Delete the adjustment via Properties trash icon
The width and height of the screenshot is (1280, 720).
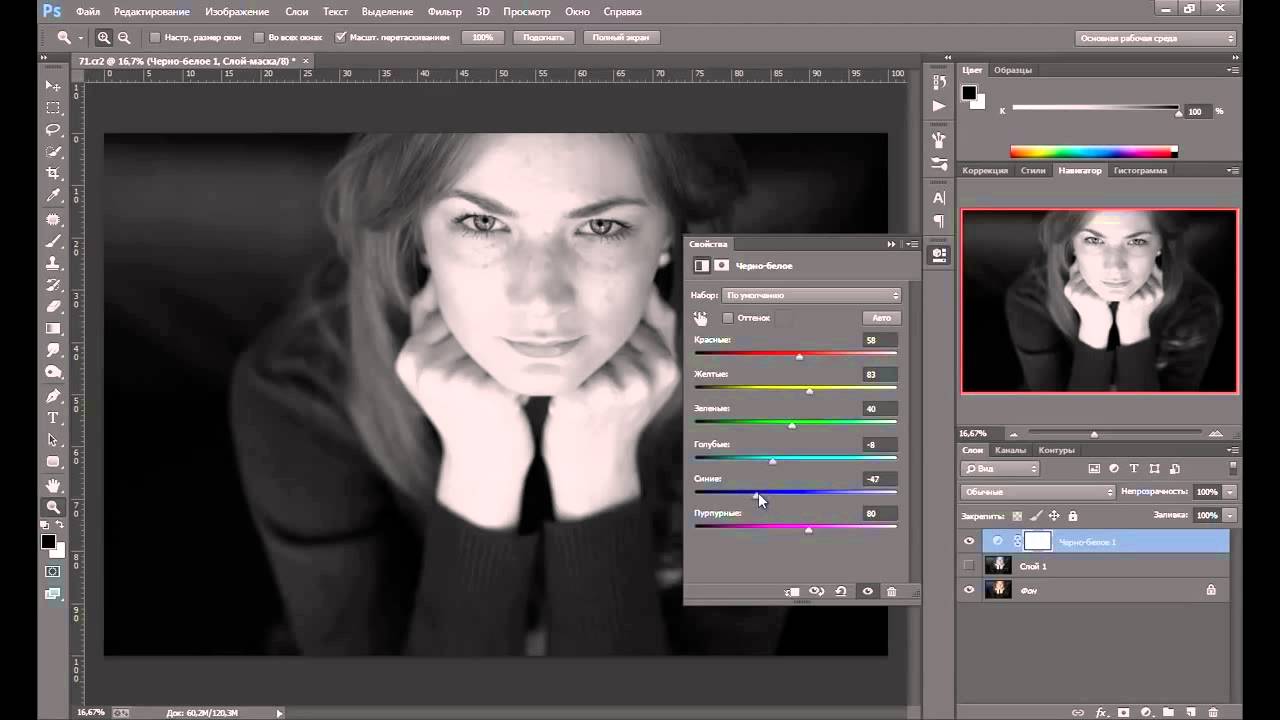tap(892, 591)
